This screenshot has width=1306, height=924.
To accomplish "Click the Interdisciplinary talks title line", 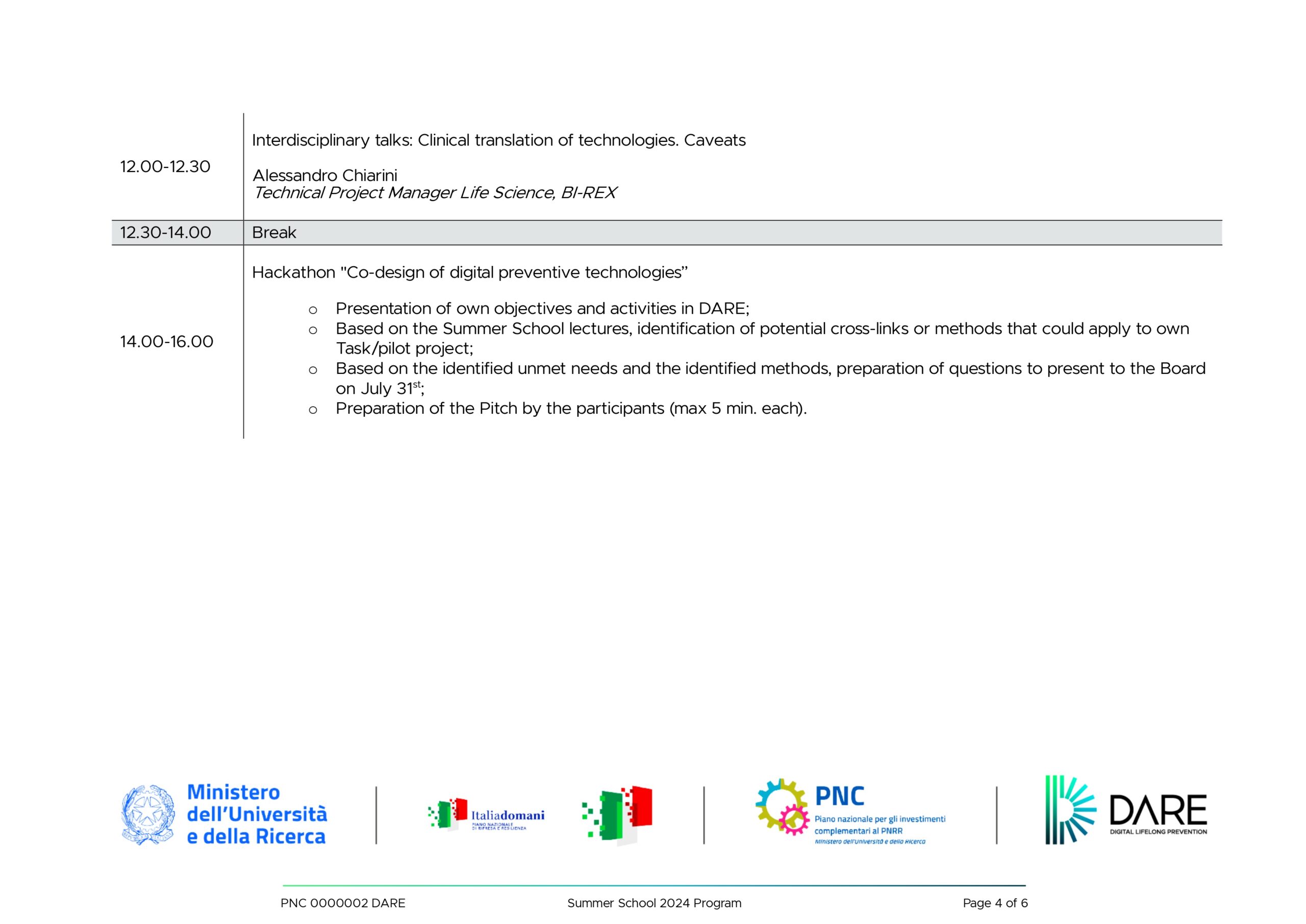I will point(499,140).
